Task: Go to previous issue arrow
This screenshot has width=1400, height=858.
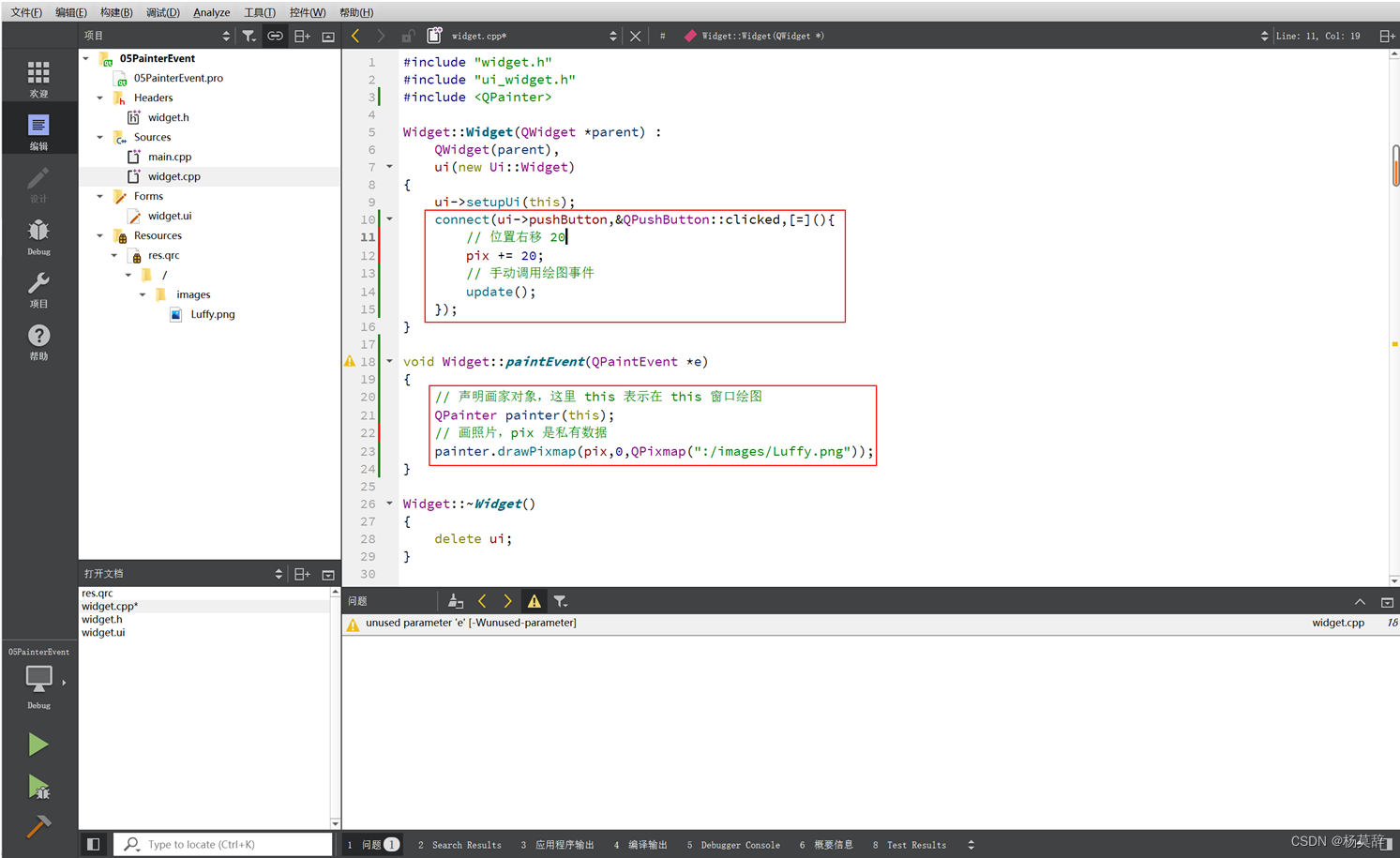Action: point(482,601)
